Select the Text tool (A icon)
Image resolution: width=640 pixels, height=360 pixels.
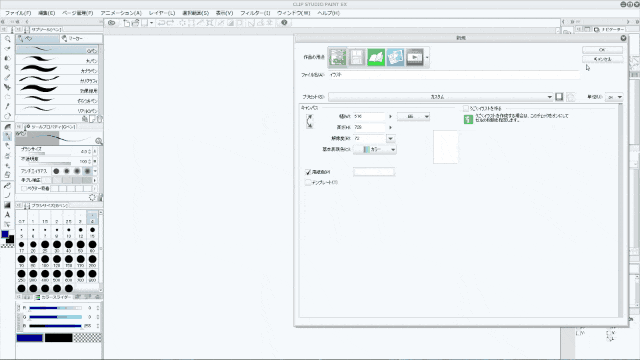pos(7,214)
